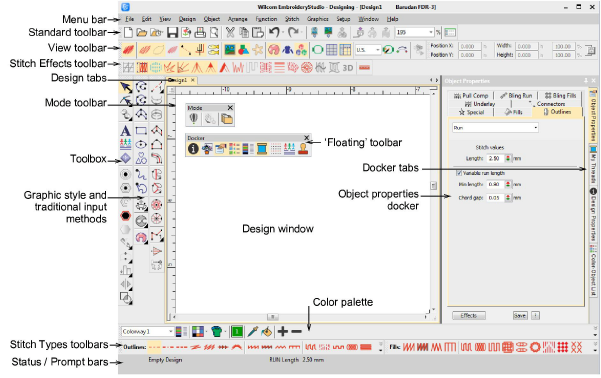This screenshot has height=378, width=601.
Task: Close the Mode floating toolbar
Action: [230, 108]
